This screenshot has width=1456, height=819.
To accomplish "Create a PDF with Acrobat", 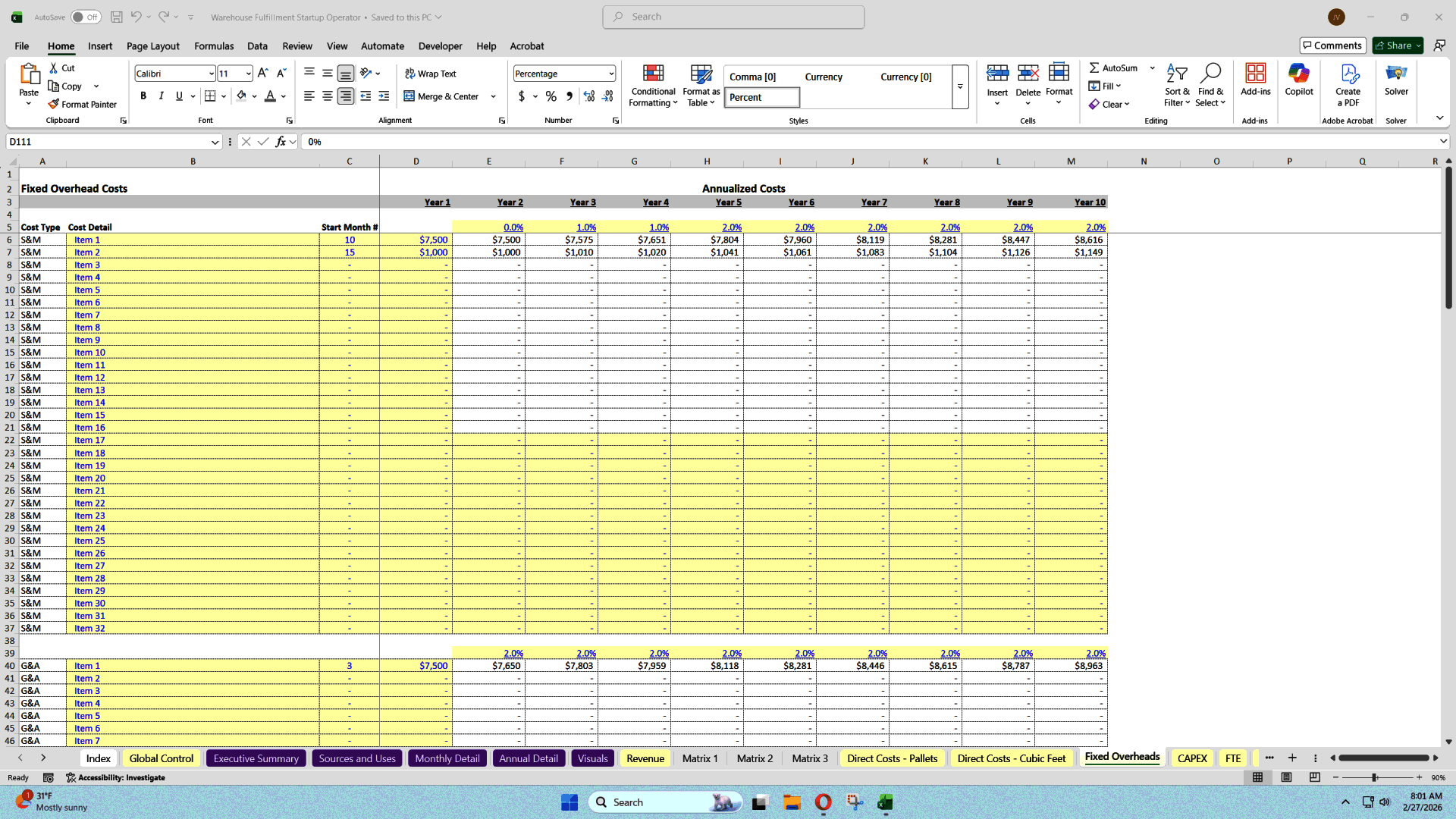I will click(1348, 85).
